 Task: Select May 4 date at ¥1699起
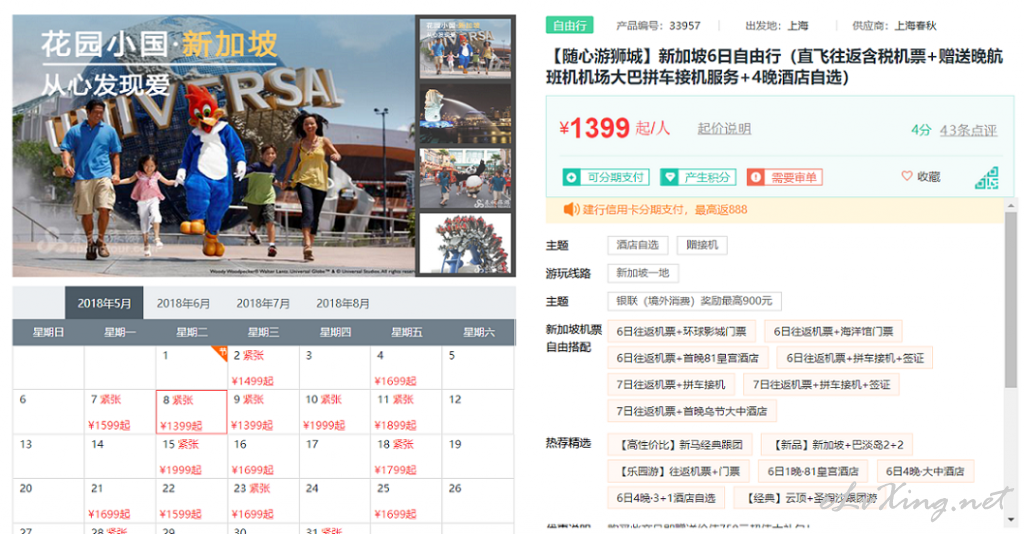point(406,368)
